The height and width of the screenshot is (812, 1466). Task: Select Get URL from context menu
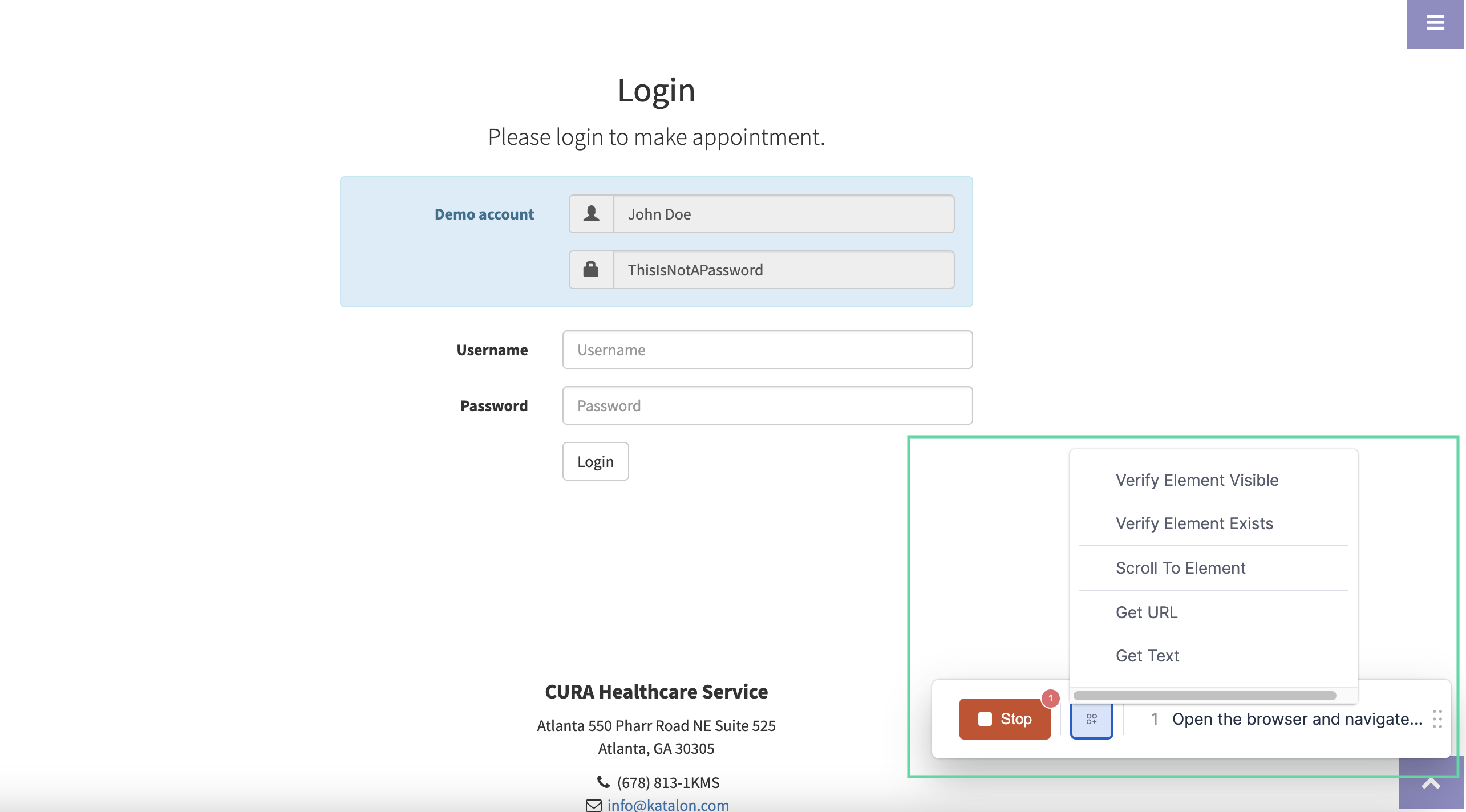click(1147, 612)
